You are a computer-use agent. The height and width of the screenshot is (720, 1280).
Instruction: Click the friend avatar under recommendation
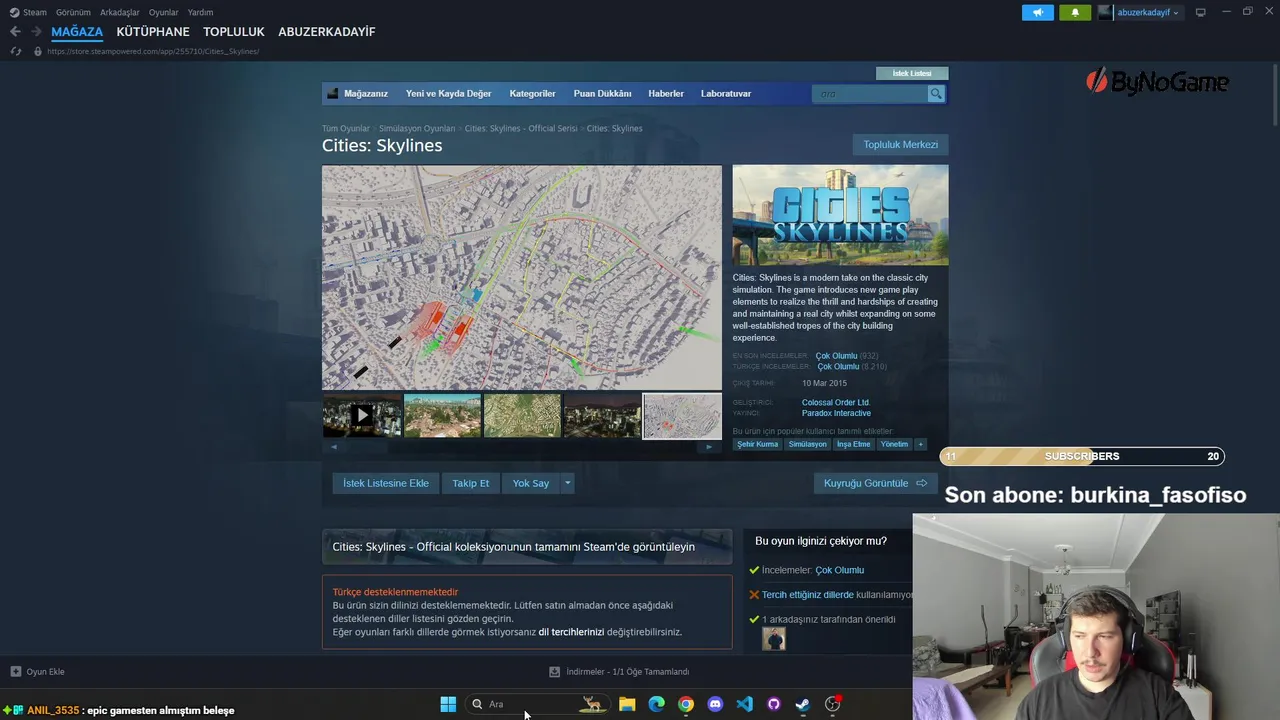pyautogui.click(x=774, y=638)
